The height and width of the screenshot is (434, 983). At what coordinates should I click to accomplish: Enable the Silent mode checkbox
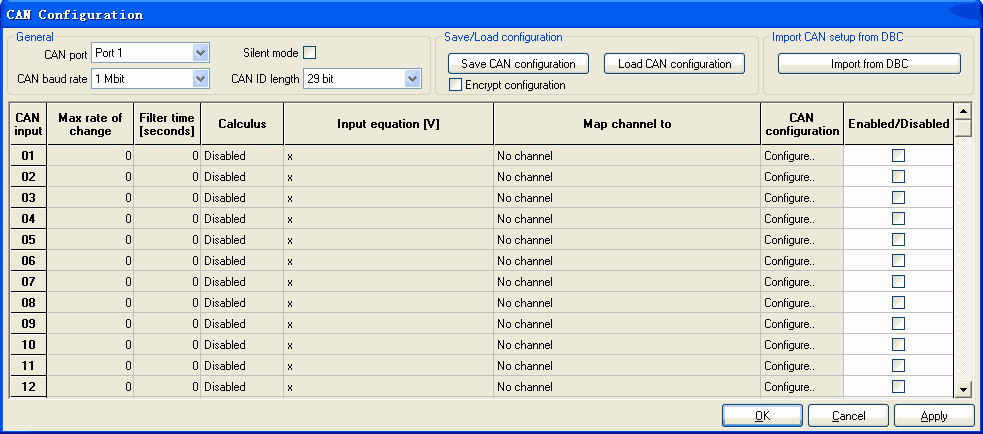click(x=309, y=53)
